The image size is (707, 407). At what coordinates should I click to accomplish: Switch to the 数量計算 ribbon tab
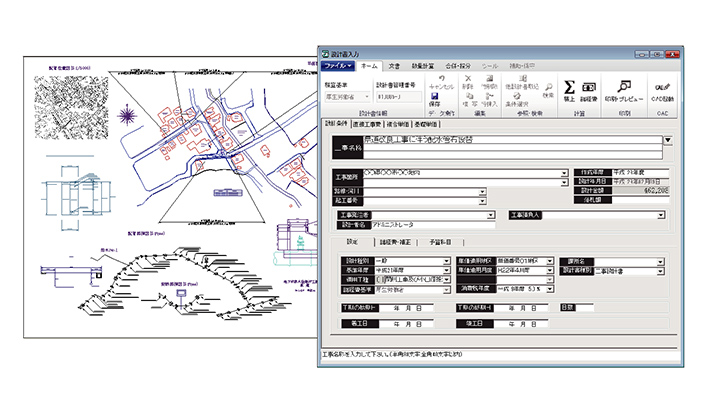[422, 66]
